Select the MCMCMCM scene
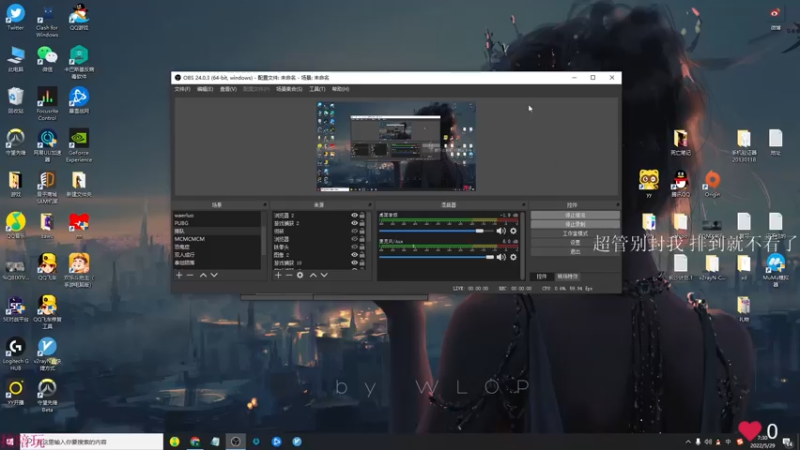The width and height of the screenshot is (800, 450). (x=217, y=239)
